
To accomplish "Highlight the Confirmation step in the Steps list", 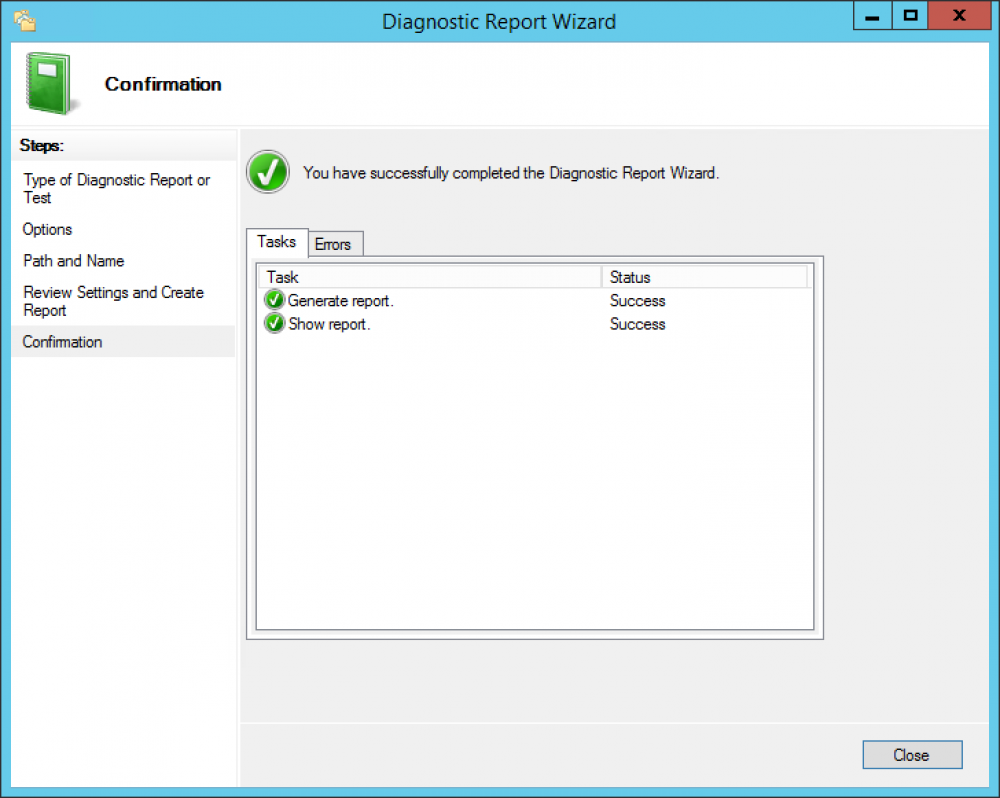I will (63, 342).
